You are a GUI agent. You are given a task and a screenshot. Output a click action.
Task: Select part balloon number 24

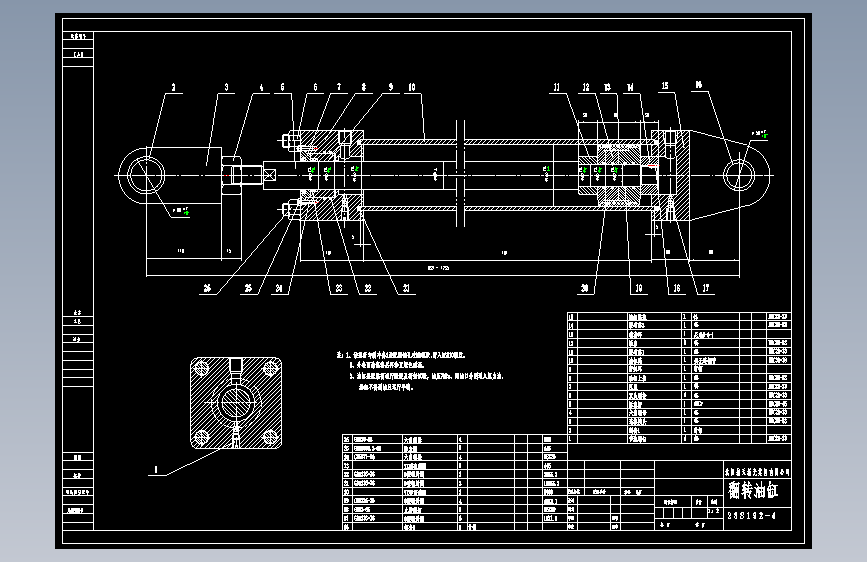point(279,288)
